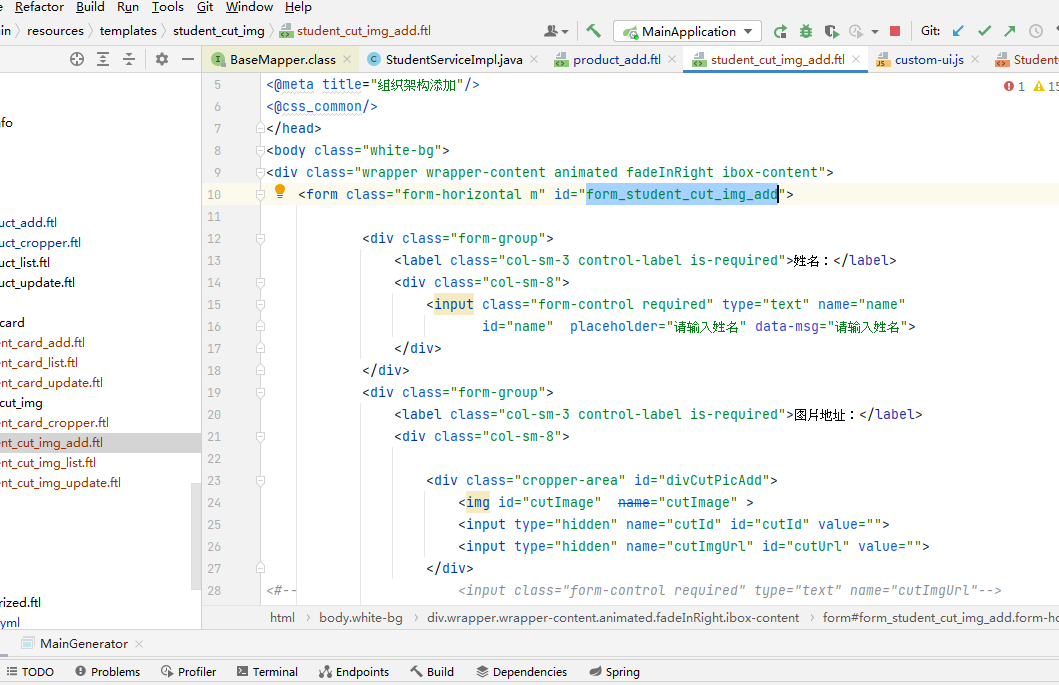Locate opened file with the crosshair icon
This screenshot has width=1059, height=685.
pos(77,59)
